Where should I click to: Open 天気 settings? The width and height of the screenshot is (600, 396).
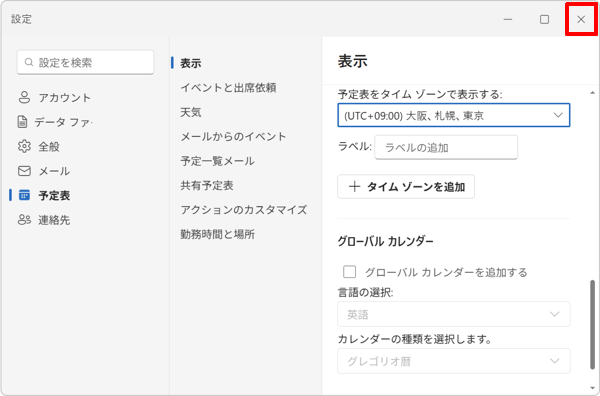click(191, 112)
